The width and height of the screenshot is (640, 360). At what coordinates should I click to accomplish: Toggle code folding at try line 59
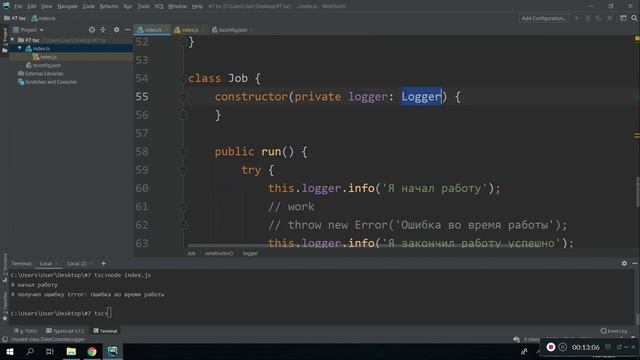pyautogui.click(x=183, y=170)
